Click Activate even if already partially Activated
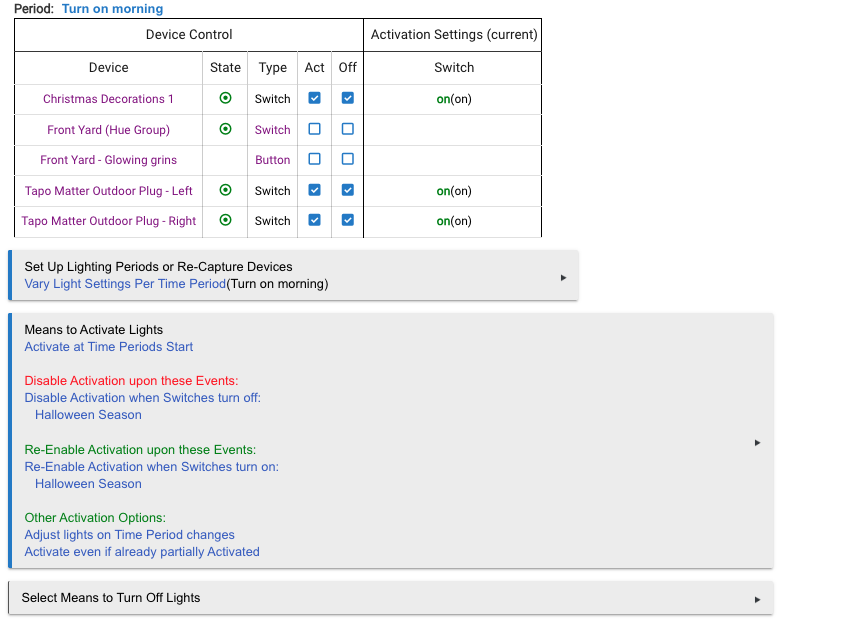This screenshot has height=621, width=861. (142, 552)
